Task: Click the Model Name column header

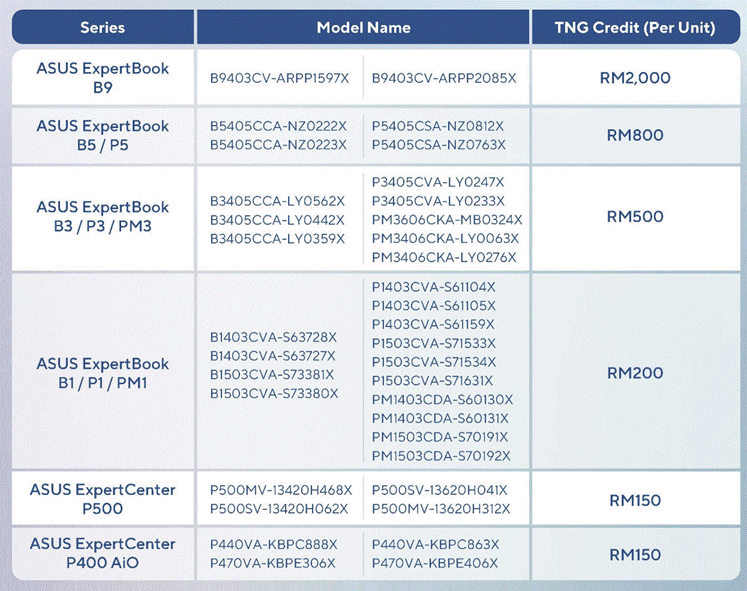Action: tap(363, 27)
